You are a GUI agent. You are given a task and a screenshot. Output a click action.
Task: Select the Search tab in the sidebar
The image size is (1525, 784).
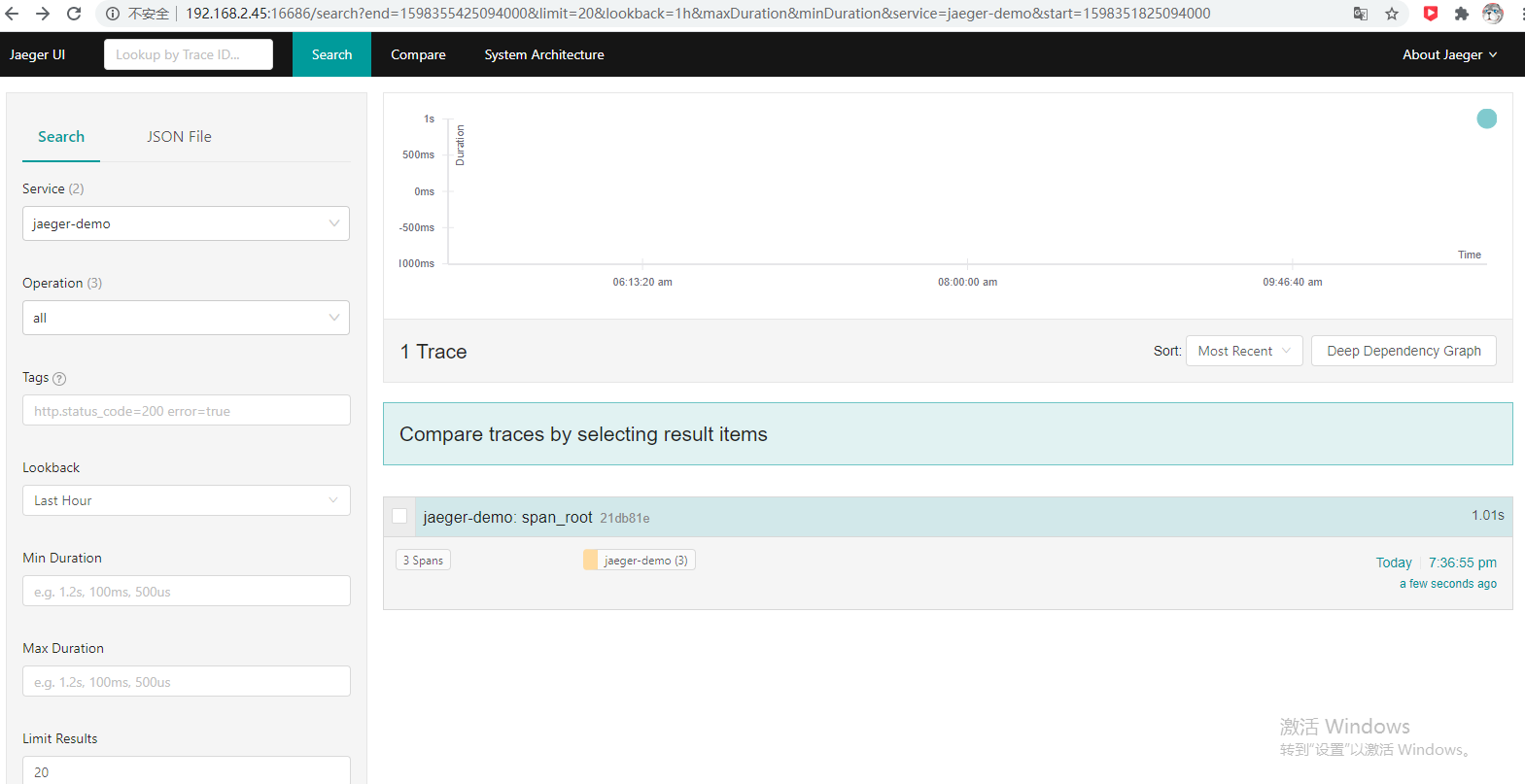[x=61, y=137]
